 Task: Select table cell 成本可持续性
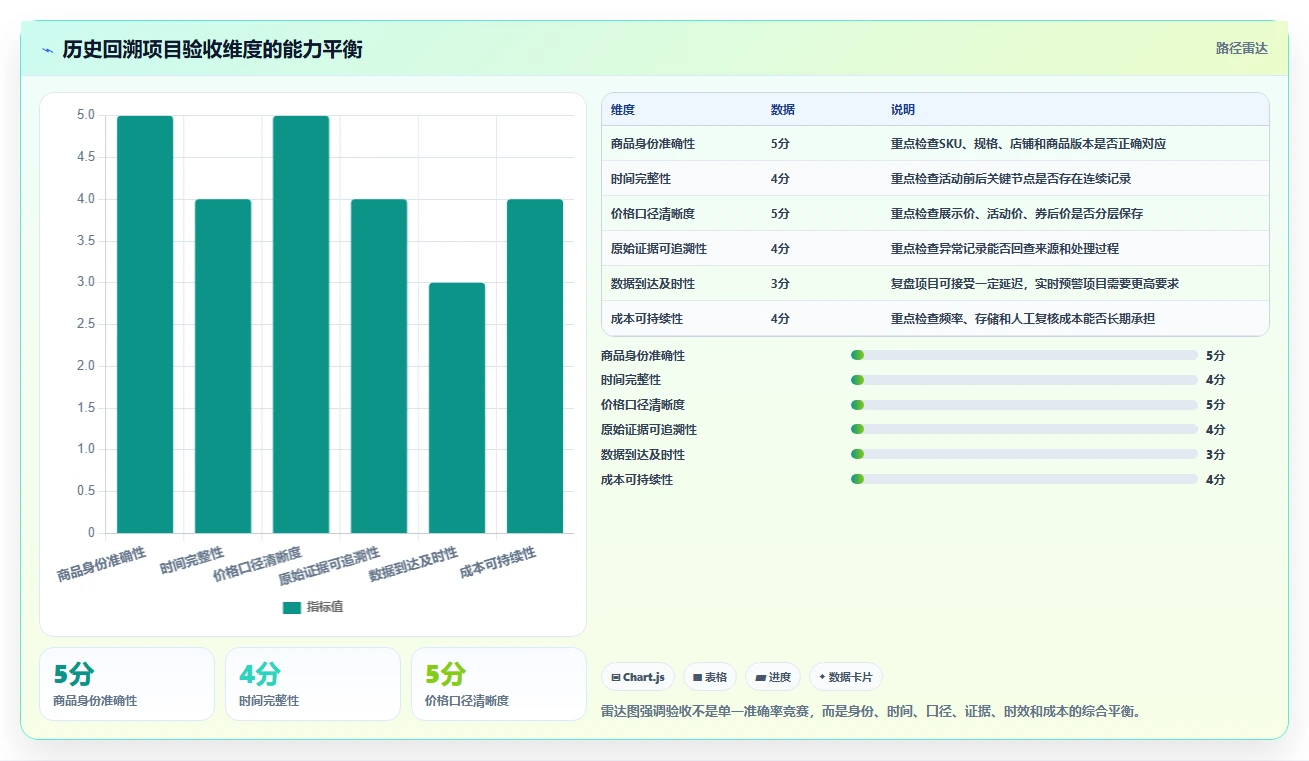click(x=646, y=319)
